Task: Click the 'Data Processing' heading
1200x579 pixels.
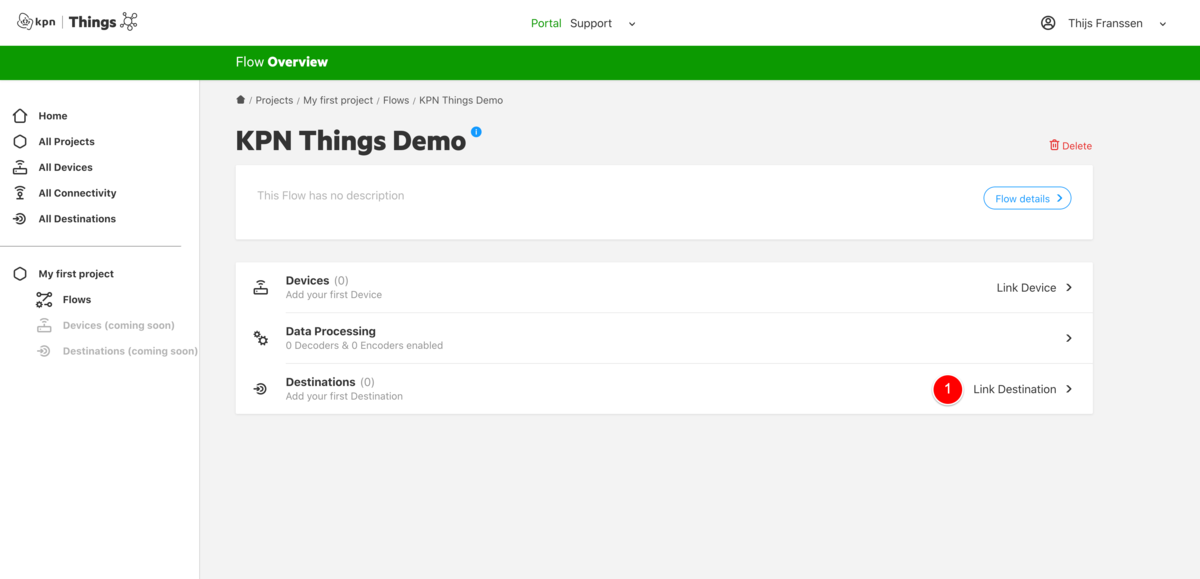Action: pos(331,331)
